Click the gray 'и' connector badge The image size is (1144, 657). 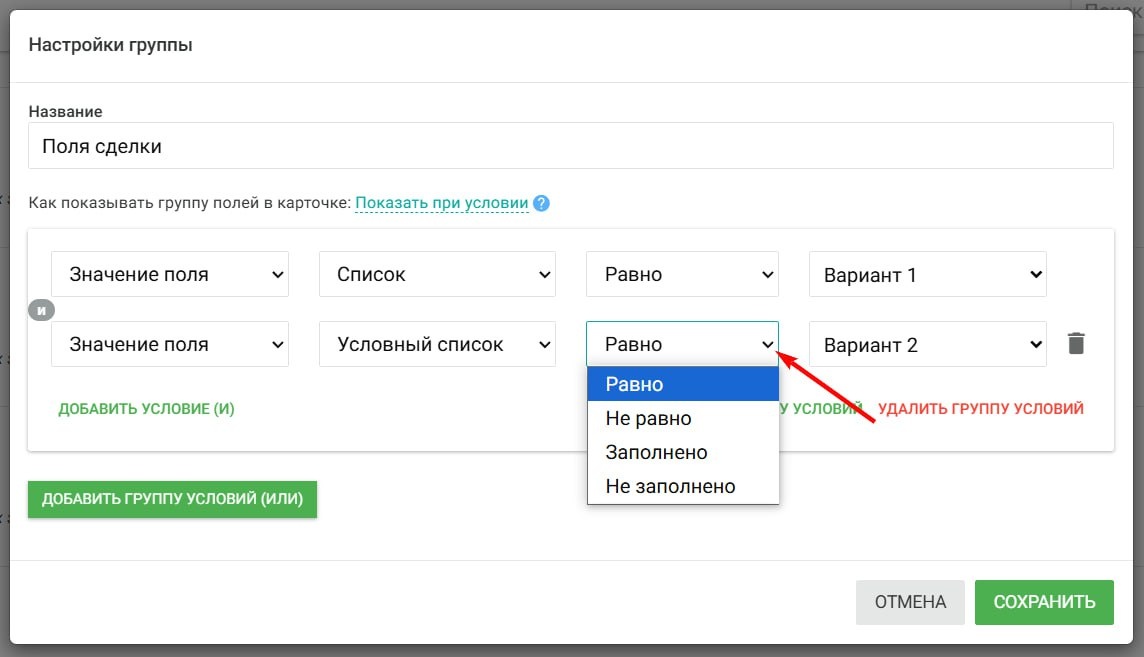tap(41, 310)
